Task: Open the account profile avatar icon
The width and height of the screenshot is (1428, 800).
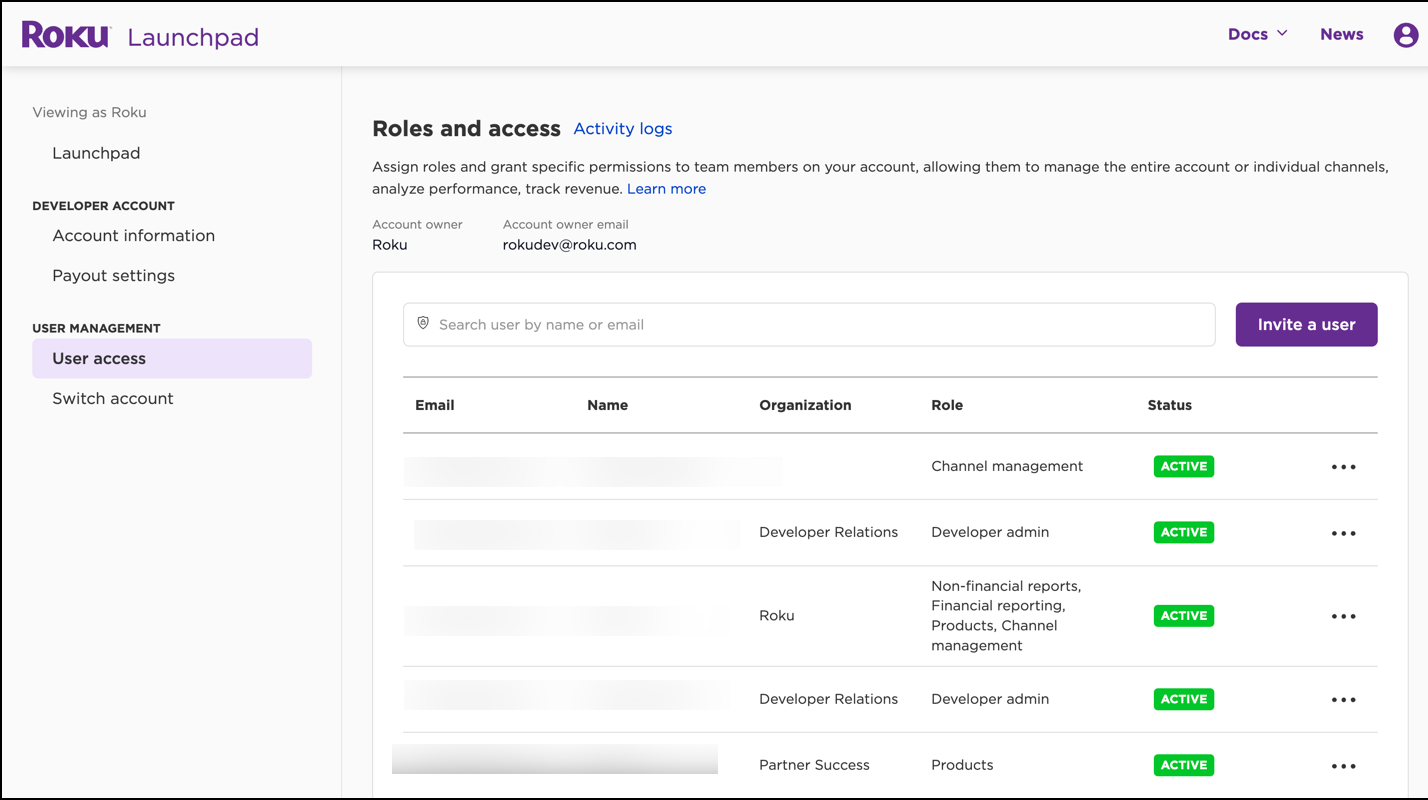Action: [x=1405, y=34]
